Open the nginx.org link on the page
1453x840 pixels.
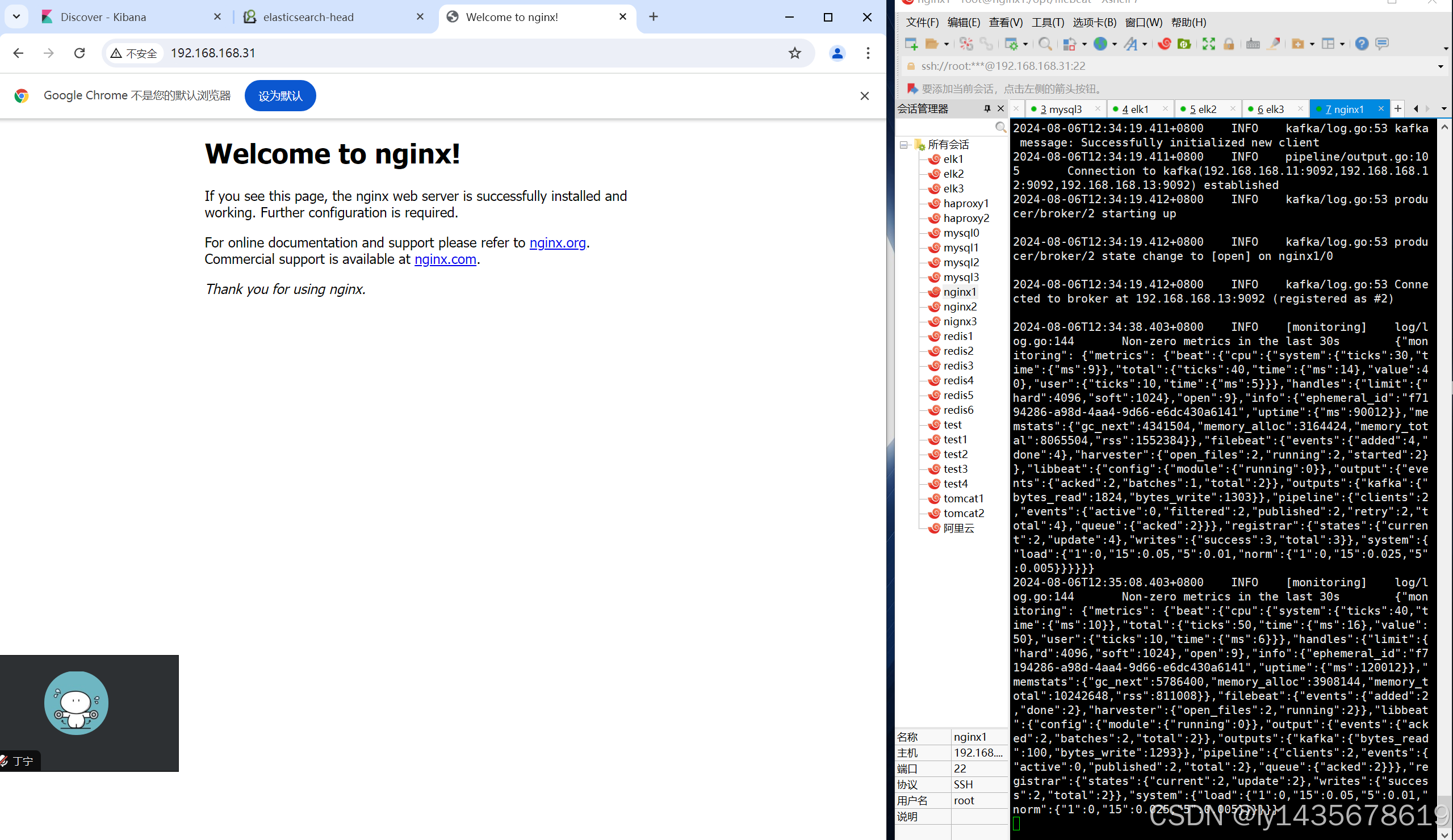(557, 243)
